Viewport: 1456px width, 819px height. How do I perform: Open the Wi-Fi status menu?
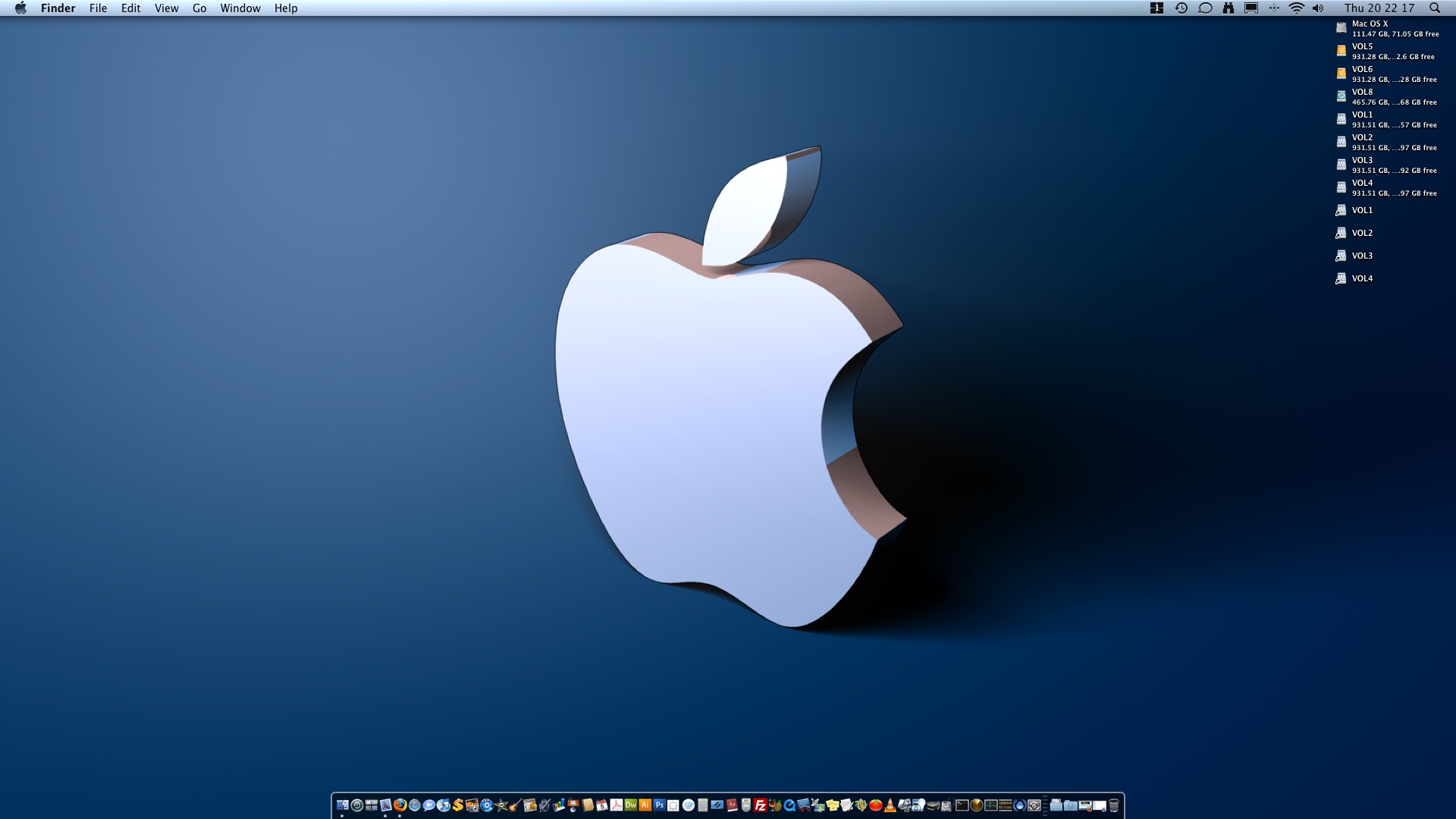(1297, 8)
